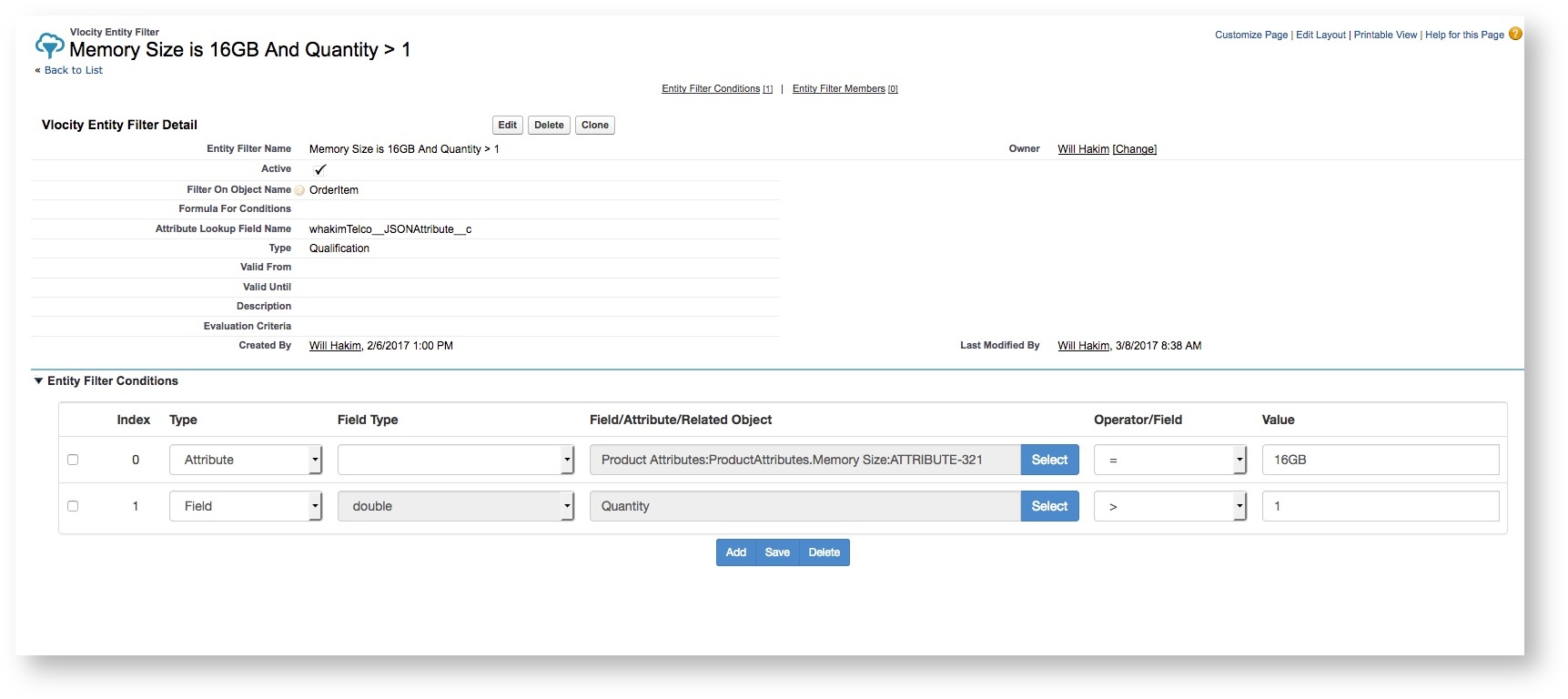Viewport: 1568px width, 699px height.
Task: Click the Qualification type value
Action: [339, 248]
